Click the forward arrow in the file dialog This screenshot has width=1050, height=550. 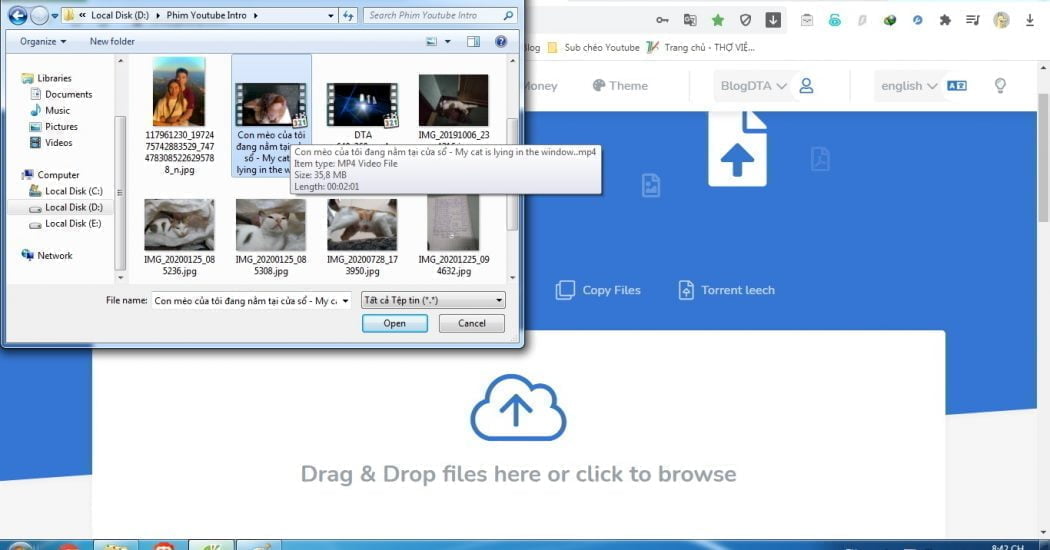[40, 15]
